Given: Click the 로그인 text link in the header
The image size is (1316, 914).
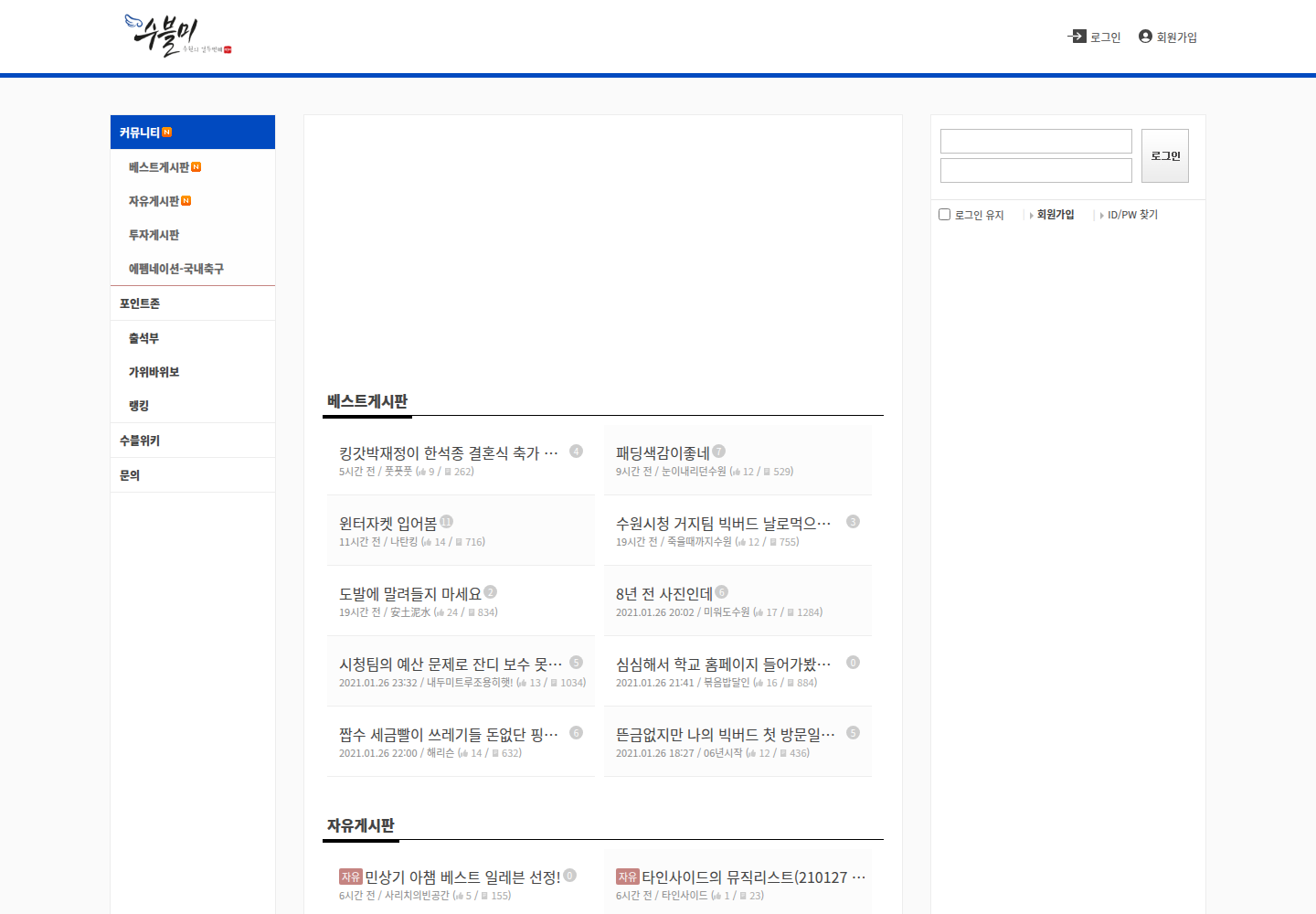Looking at the screenshot, I should coord(1105,37).
